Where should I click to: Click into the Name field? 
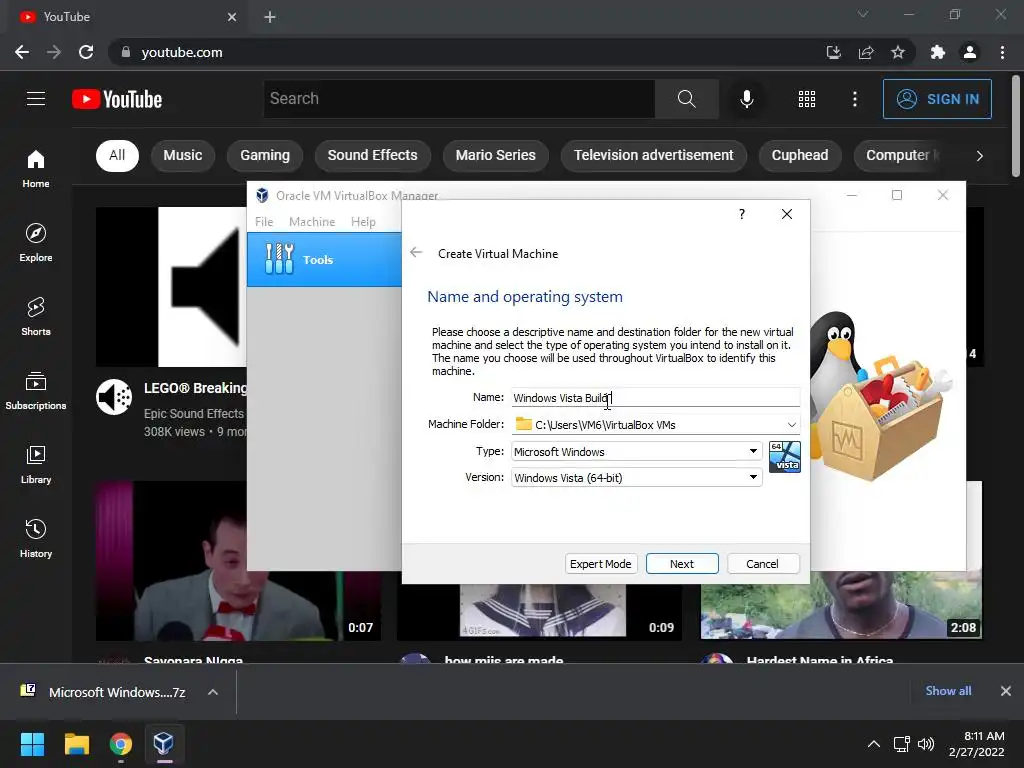pyautogui.click(x=655, y=398)
